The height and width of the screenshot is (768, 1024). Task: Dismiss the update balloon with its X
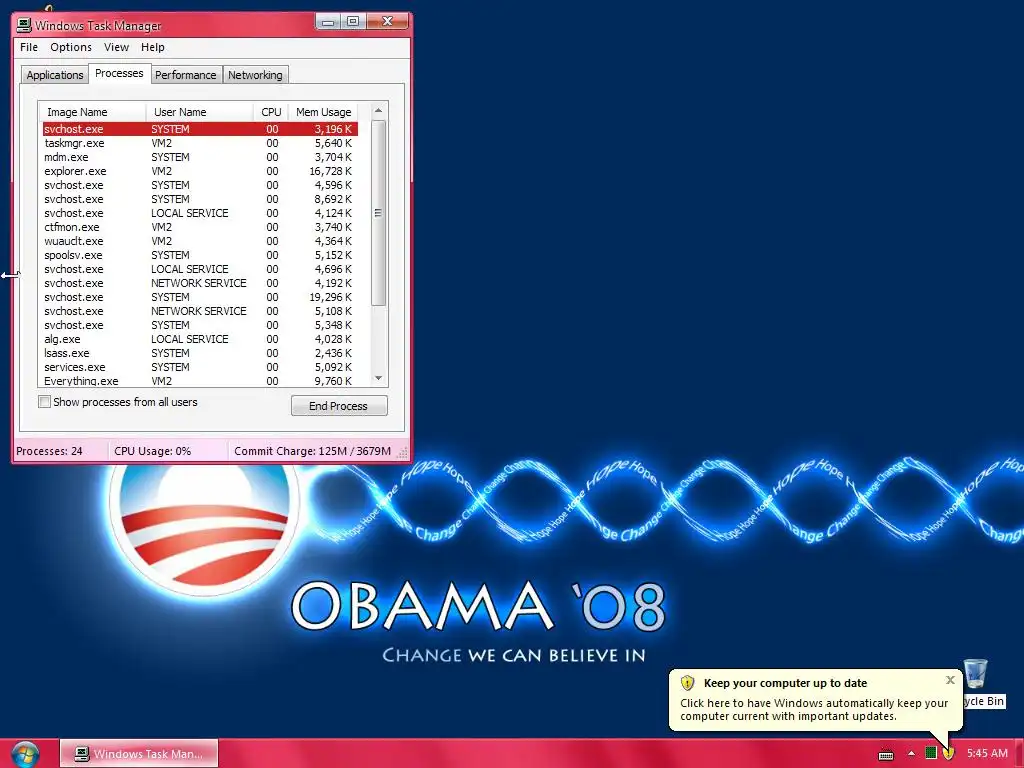click(950, 680)
